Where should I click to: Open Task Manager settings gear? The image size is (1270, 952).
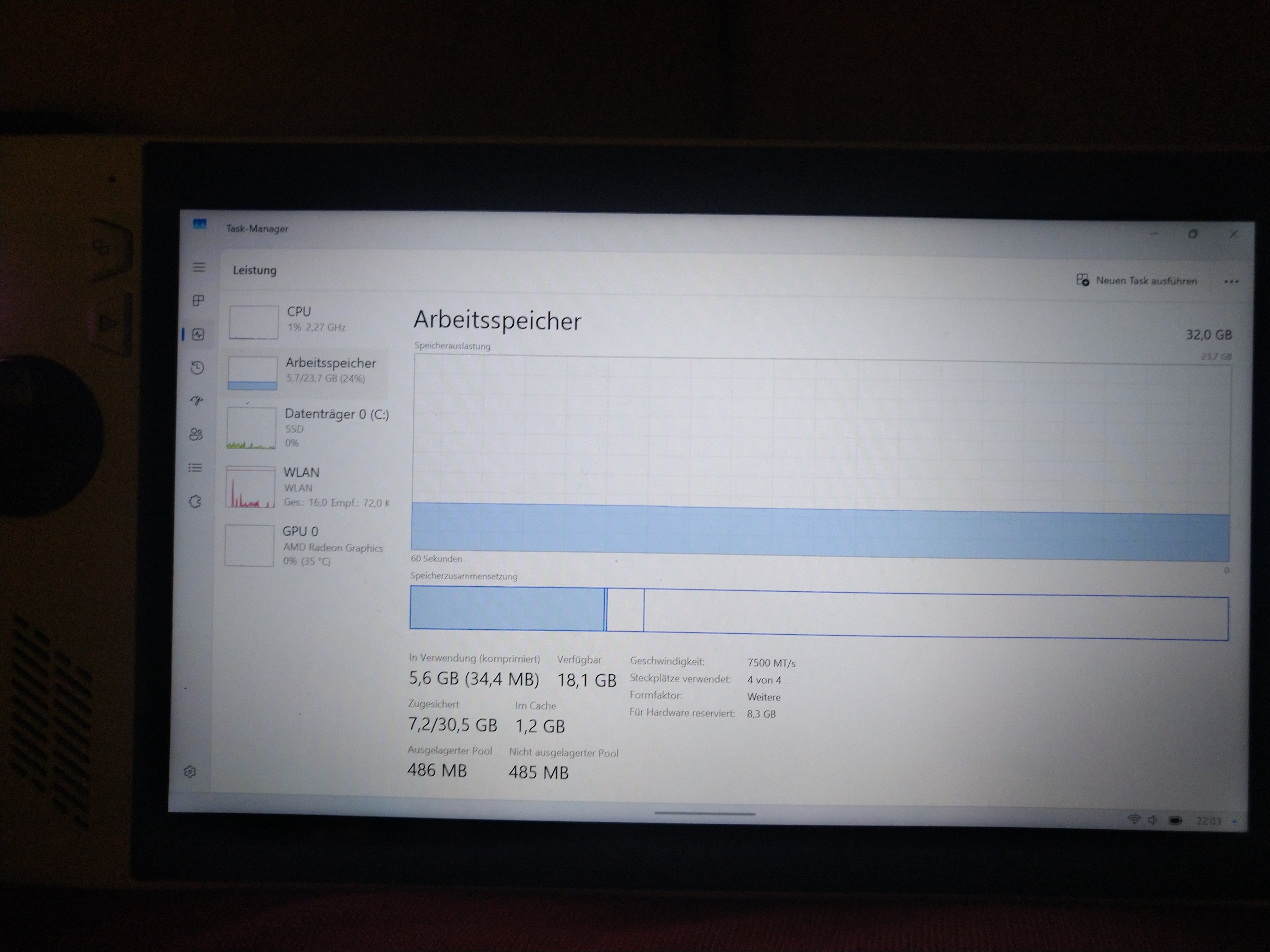coord(190,772)
